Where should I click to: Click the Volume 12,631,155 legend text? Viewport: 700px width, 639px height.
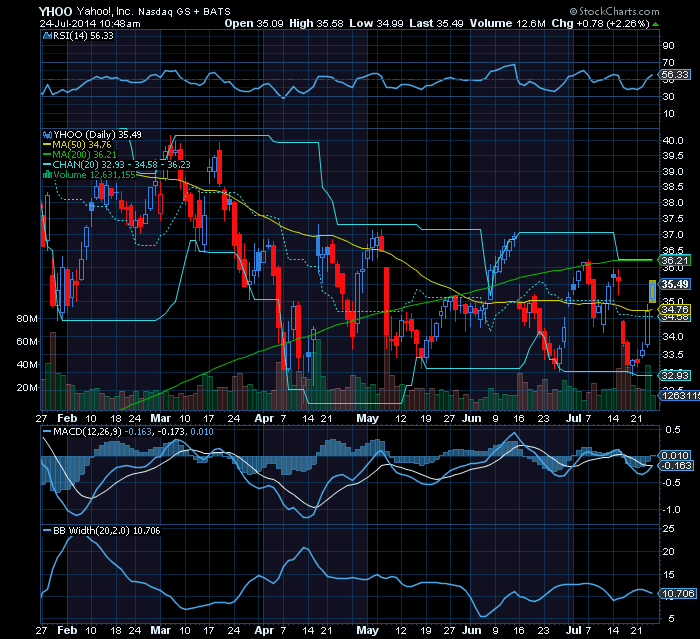click(94, 175)
